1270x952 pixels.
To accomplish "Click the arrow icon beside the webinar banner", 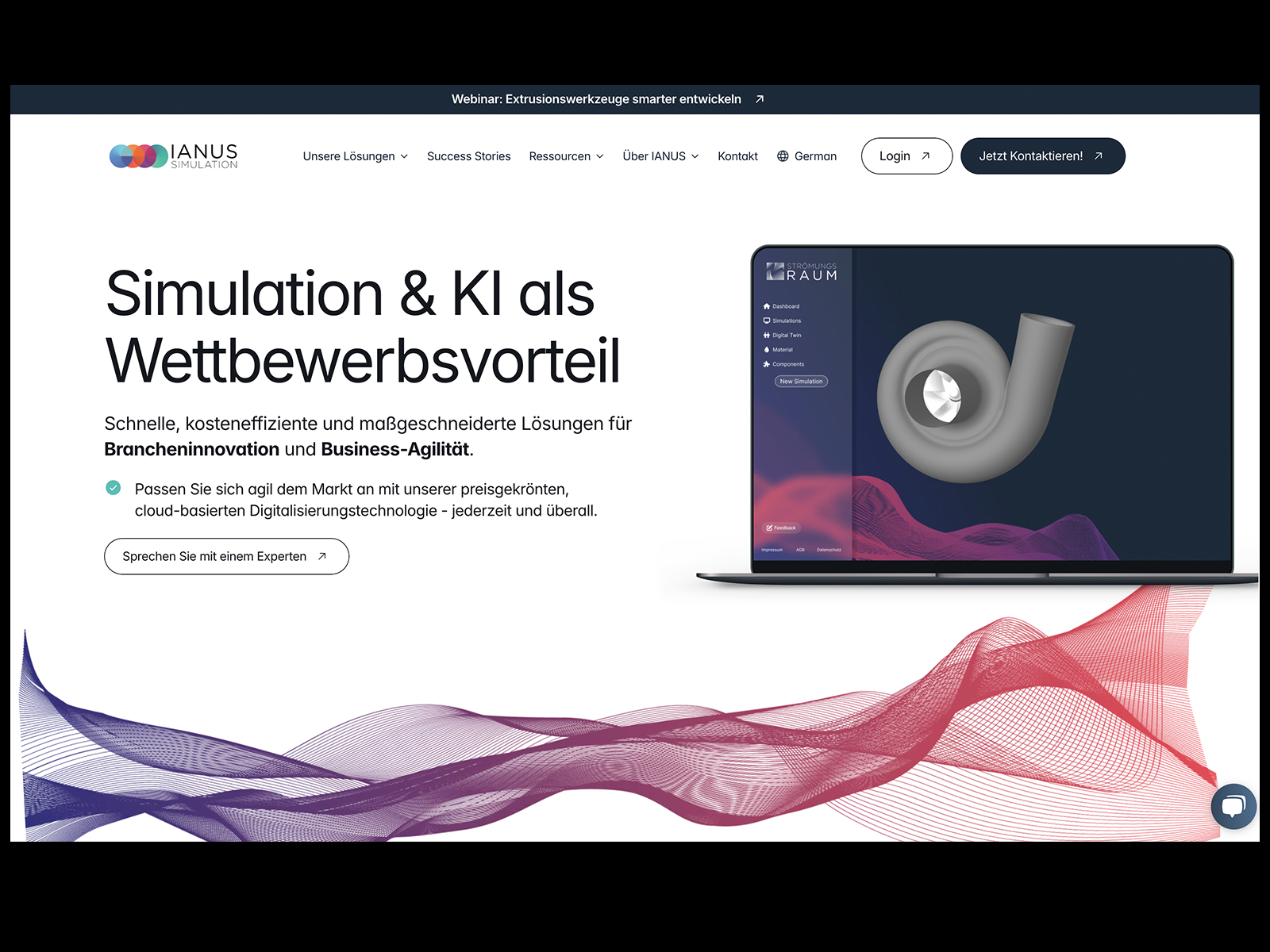I will (x=760, y=99).
